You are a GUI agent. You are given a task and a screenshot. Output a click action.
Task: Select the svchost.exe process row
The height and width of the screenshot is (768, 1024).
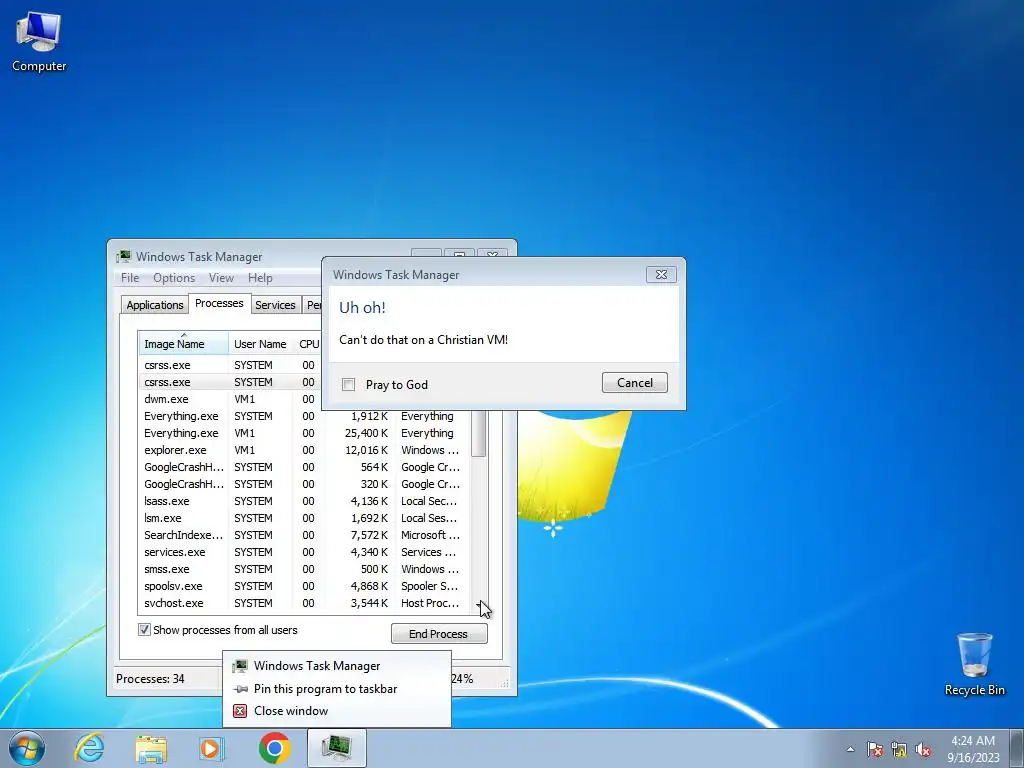(304, 603)
